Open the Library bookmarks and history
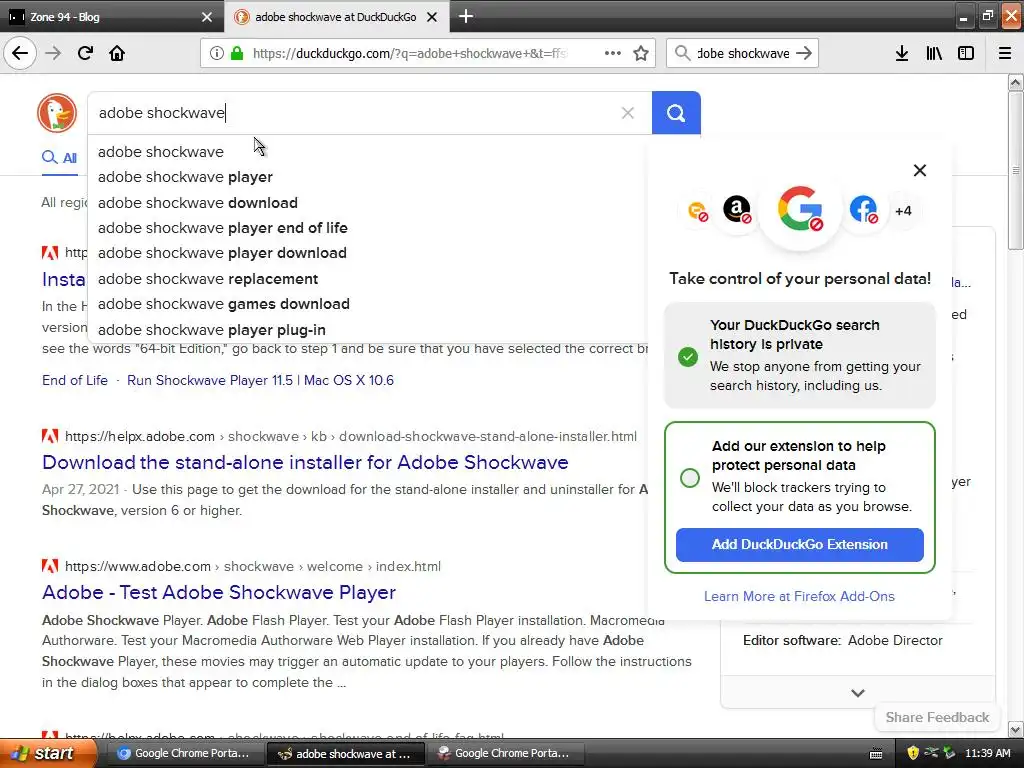Viewport: 1024px width, 768px height. [x=934, y=54]
